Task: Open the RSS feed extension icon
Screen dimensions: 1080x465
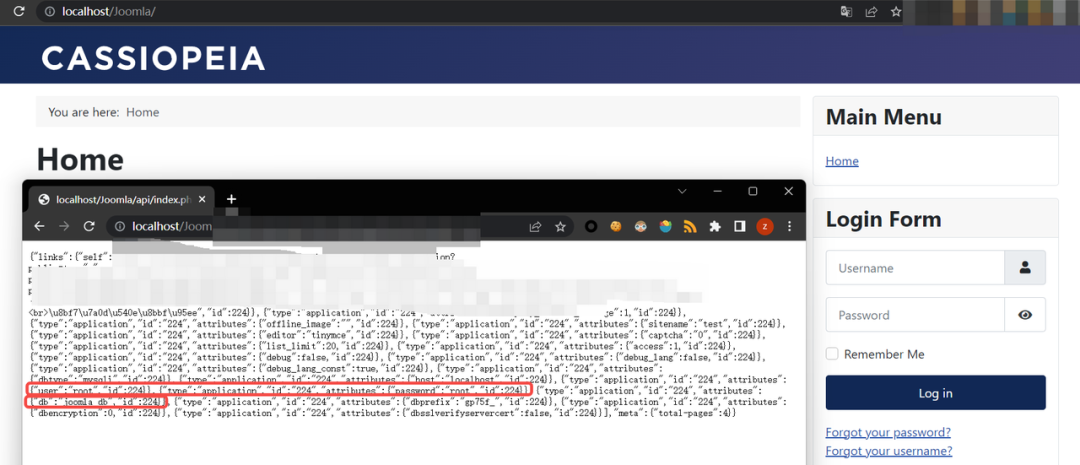Action: tap(690, 227)
